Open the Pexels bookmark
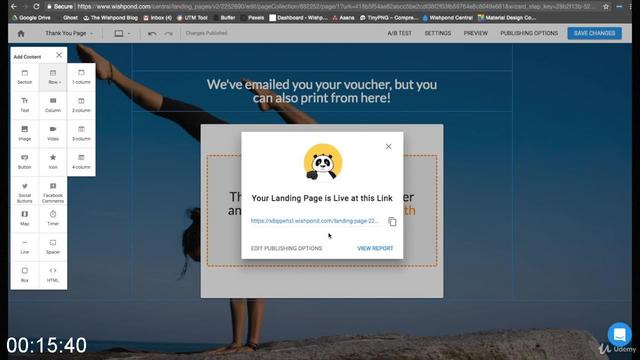Screen dimensions: 640x360 click(x=253, y=18)
